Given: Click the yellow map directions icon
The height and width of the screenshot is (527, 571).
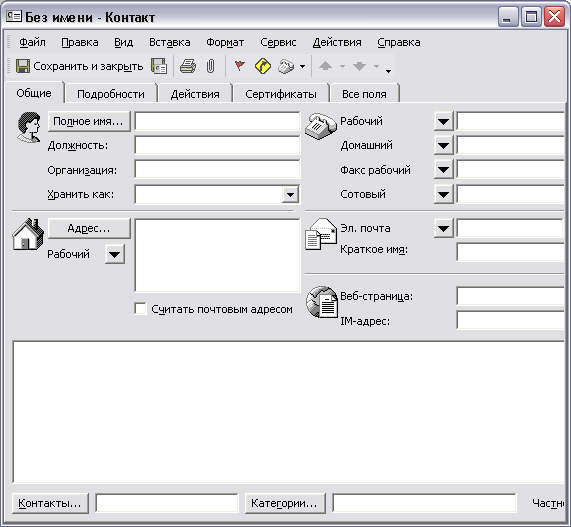Looking at the screenshot, I should coord(263,66).
